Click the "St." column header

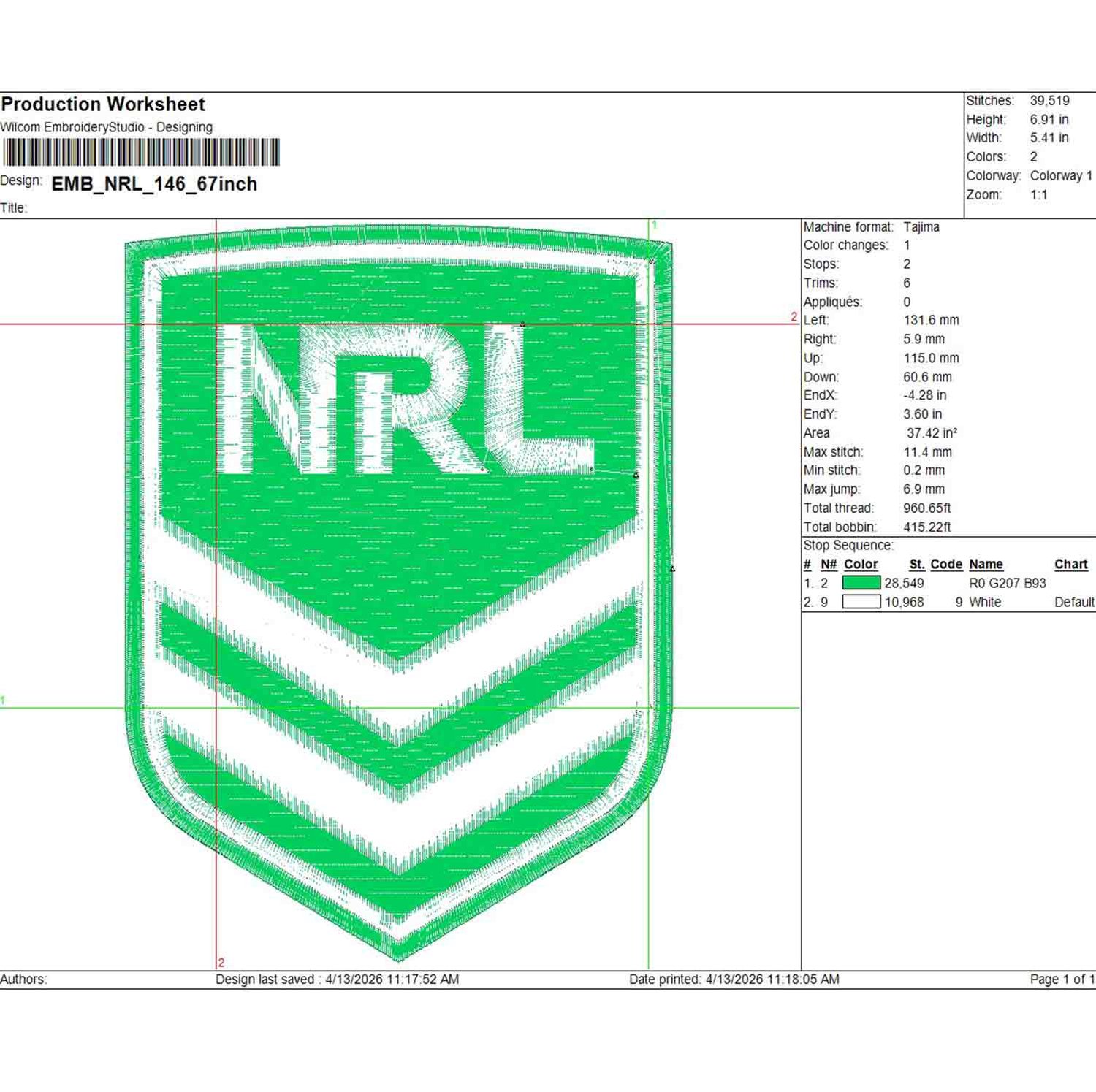click(918, 565)
